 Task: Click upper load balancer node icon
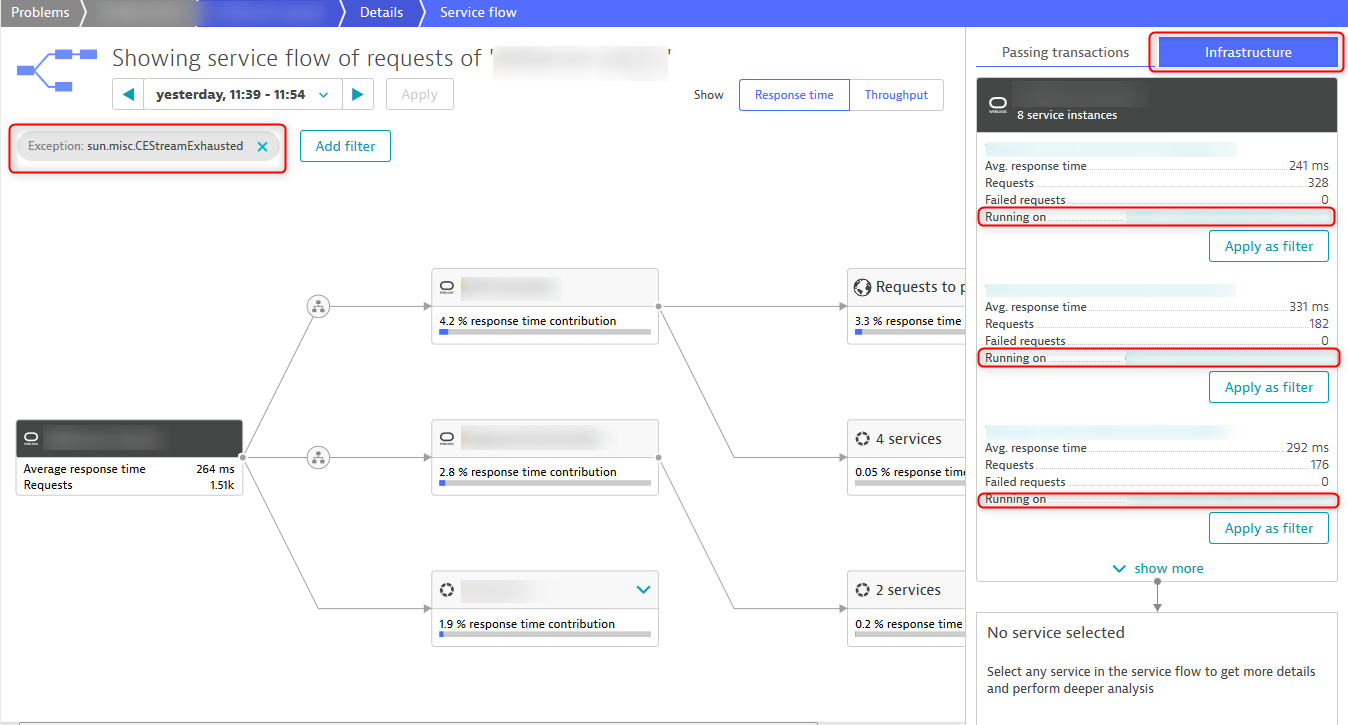[x=318, y=307]
